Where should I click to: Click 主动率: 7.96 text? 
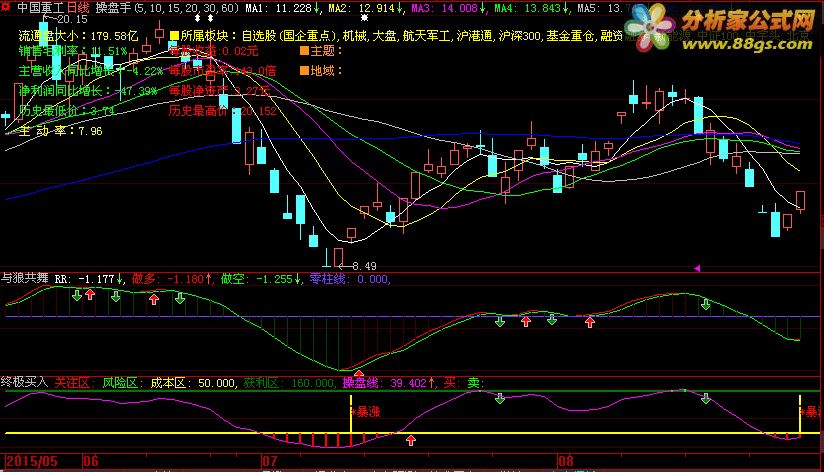60,131
